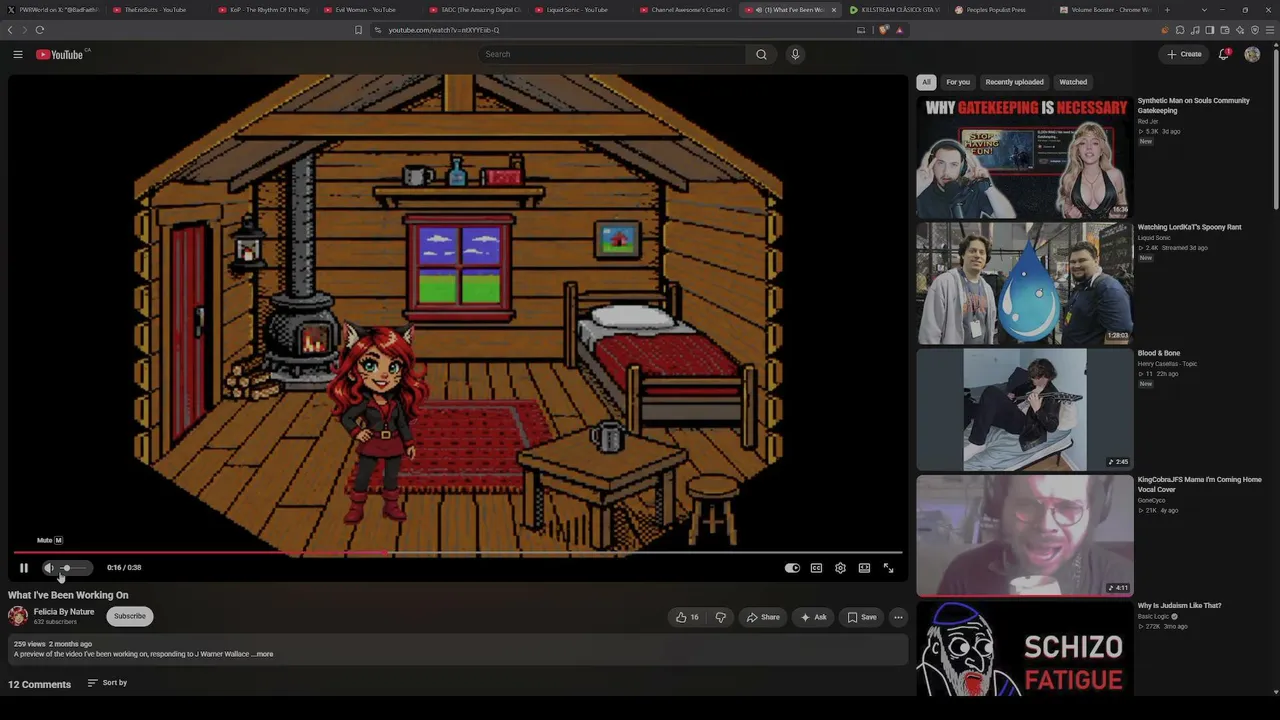Seek on the red video progress bar
Screen dimensions: 1280x720
(x=457, y=552)
